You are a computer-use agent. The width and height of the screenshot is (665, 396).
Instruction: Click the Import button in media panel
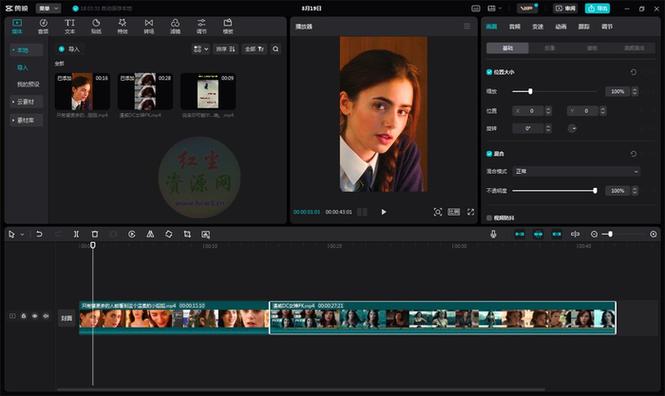pos(70,49)
